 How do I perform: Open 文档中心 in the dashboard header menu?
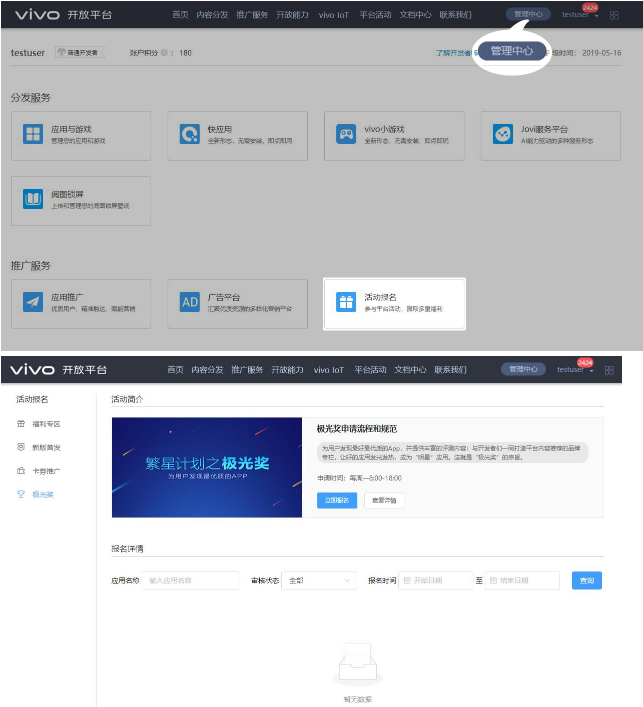(415, 15)
